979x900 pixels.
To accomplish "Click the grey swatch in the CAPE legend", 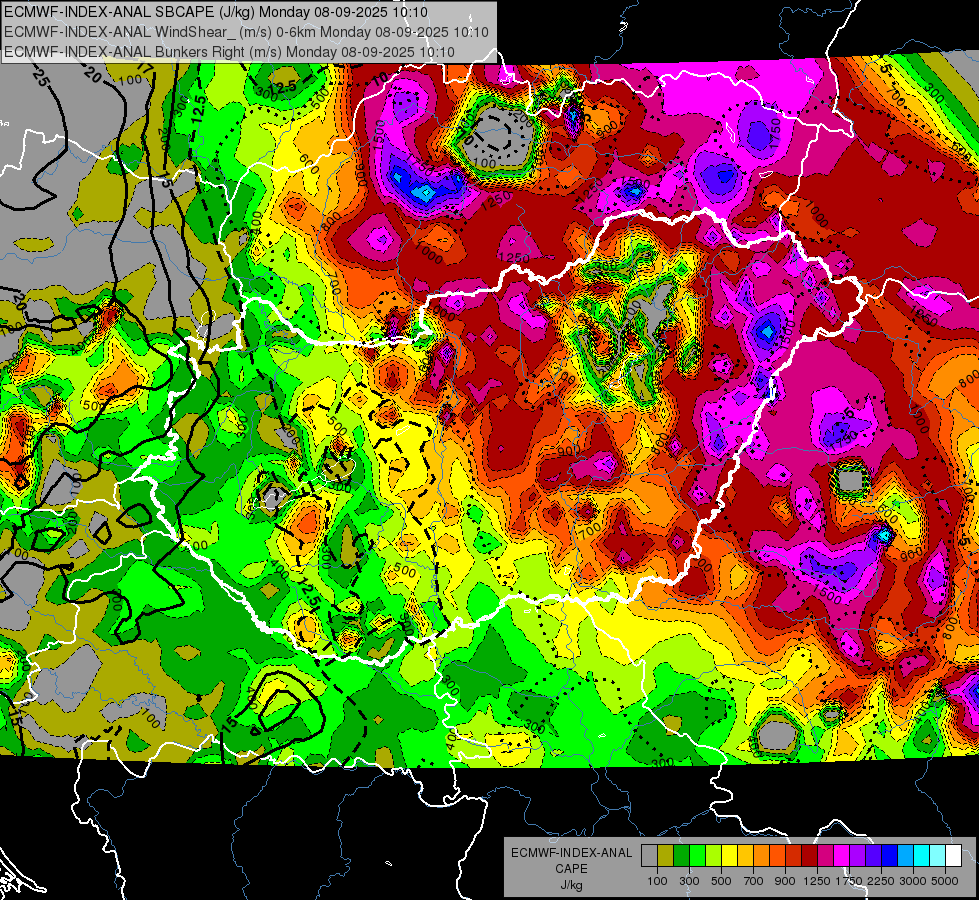I will click(x=649, y=855).
